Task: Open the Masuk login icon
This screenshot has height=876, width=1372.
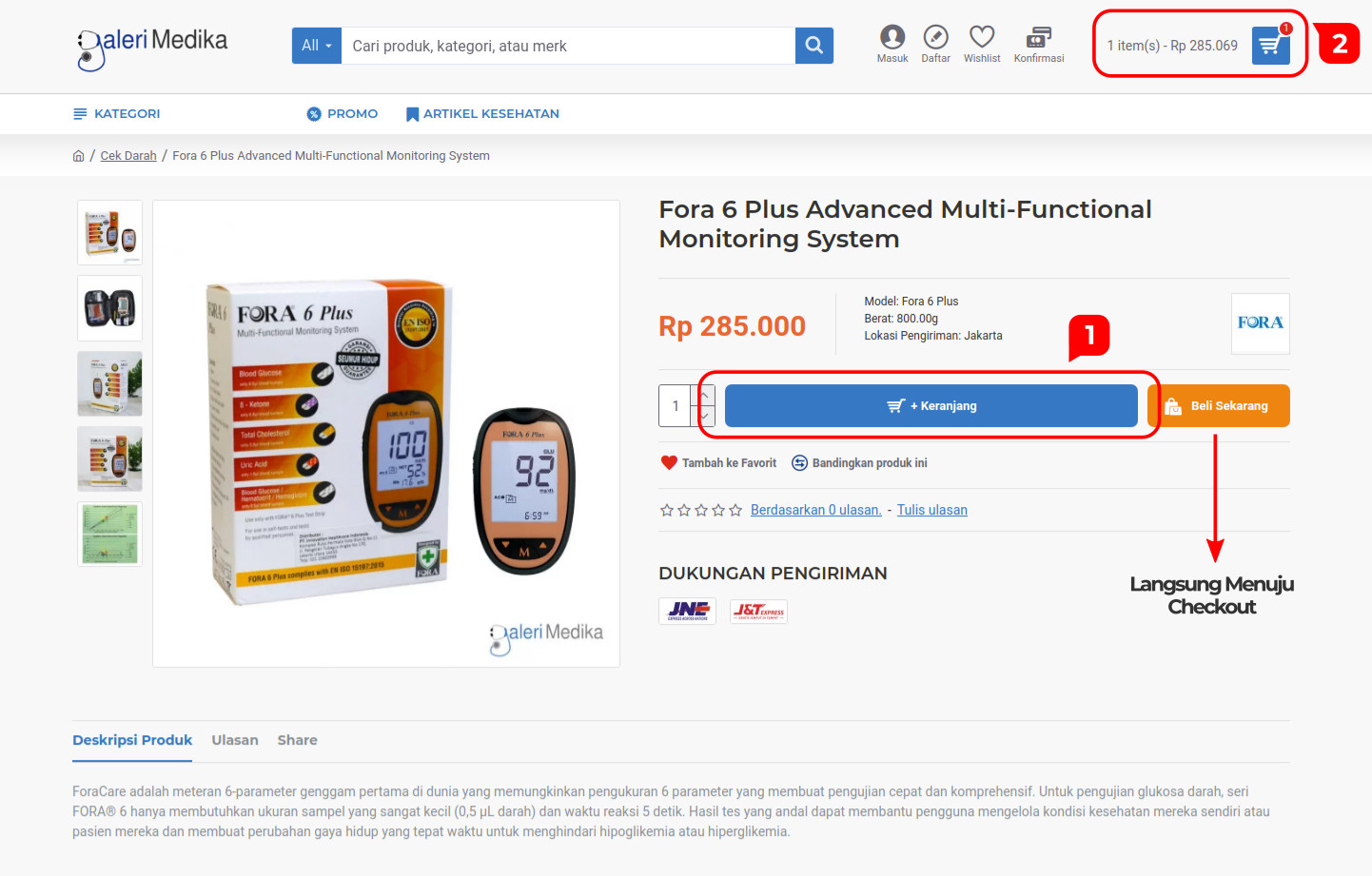Action: [x=892, y=38]
